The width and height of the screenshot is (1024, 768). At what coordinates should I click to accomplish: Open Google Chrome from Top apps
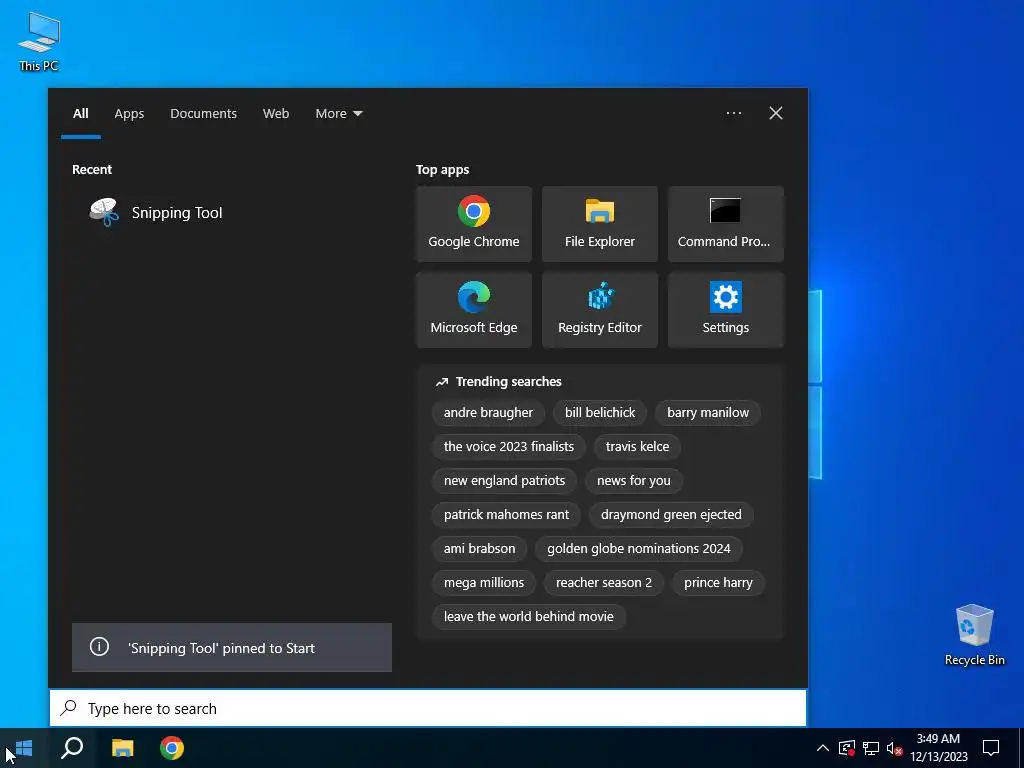(x=473, y=224)
